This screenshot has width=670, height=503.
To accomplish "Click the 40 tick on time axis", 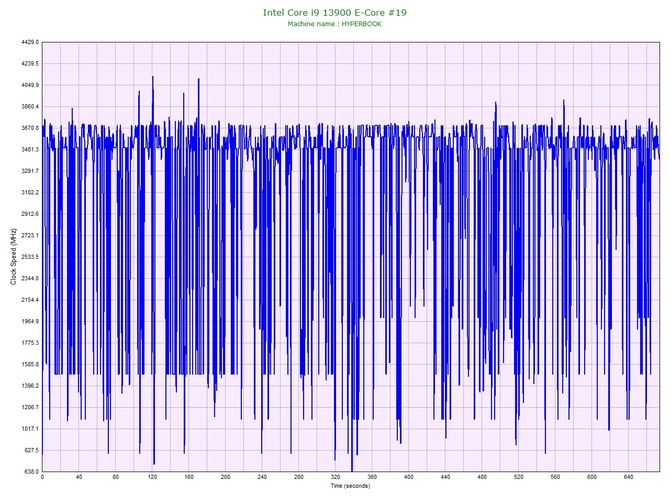I will pos(79,477).
